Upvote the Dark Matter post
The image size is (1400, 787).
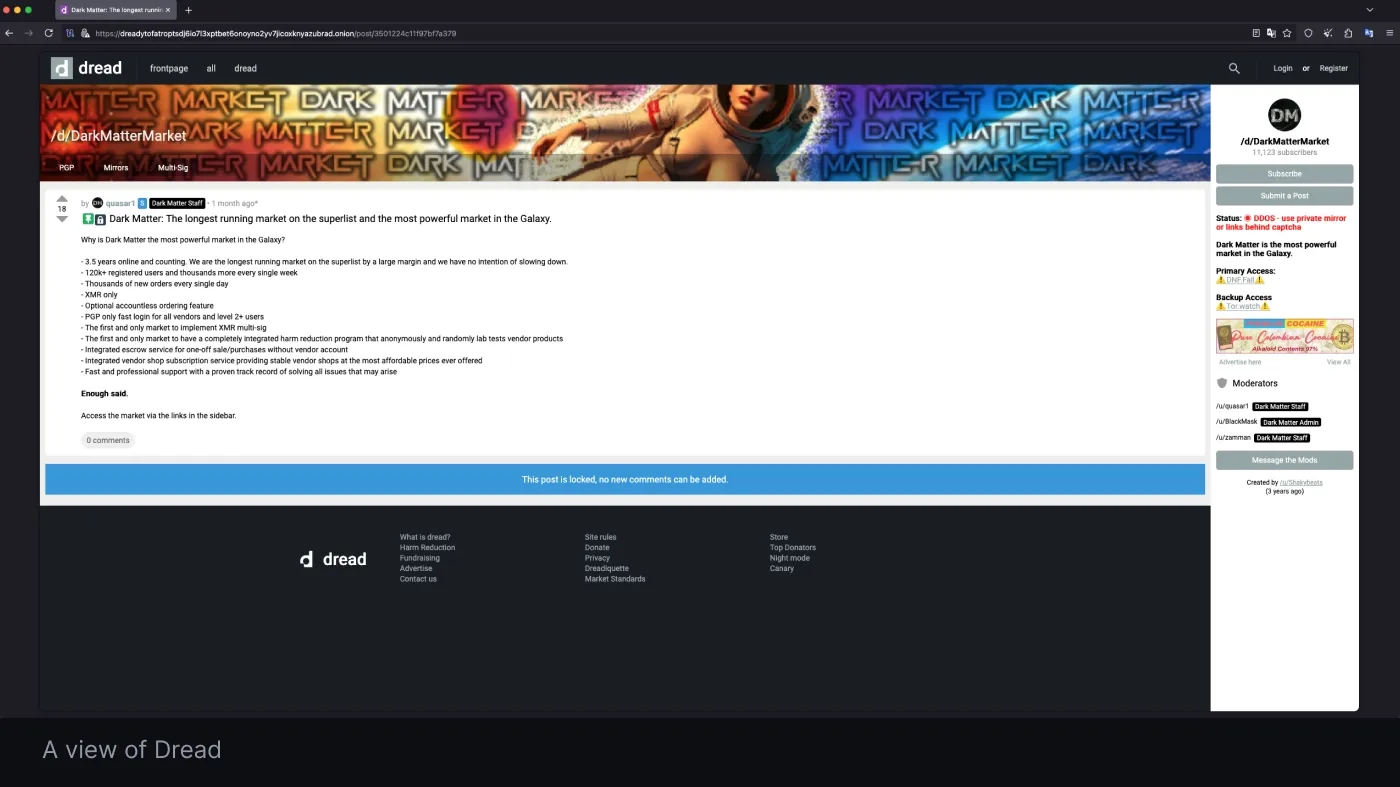point(62,198)
